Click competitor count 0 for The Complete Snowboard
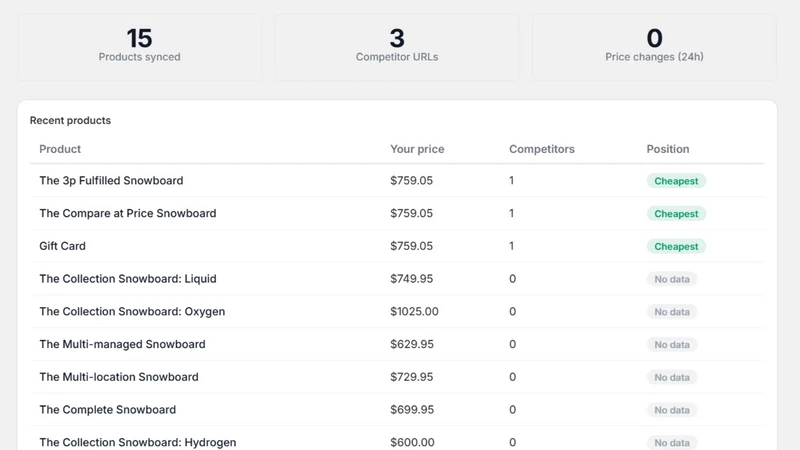 coord(512,410)
